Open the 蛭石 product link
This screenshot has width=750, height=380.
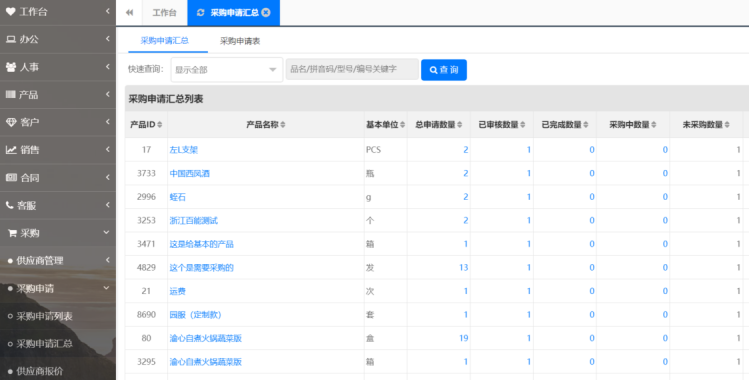[x=177, y=197]
